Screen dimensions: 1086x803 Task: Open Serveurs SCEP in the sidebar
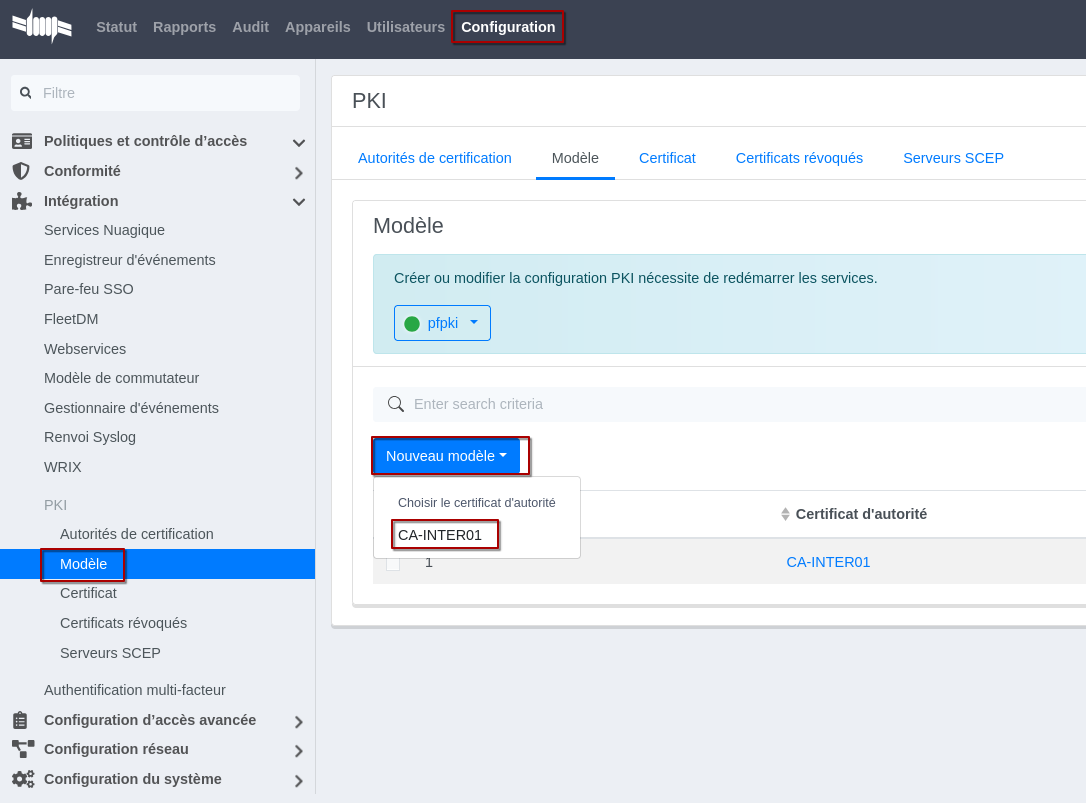click(x=110, y=653)
